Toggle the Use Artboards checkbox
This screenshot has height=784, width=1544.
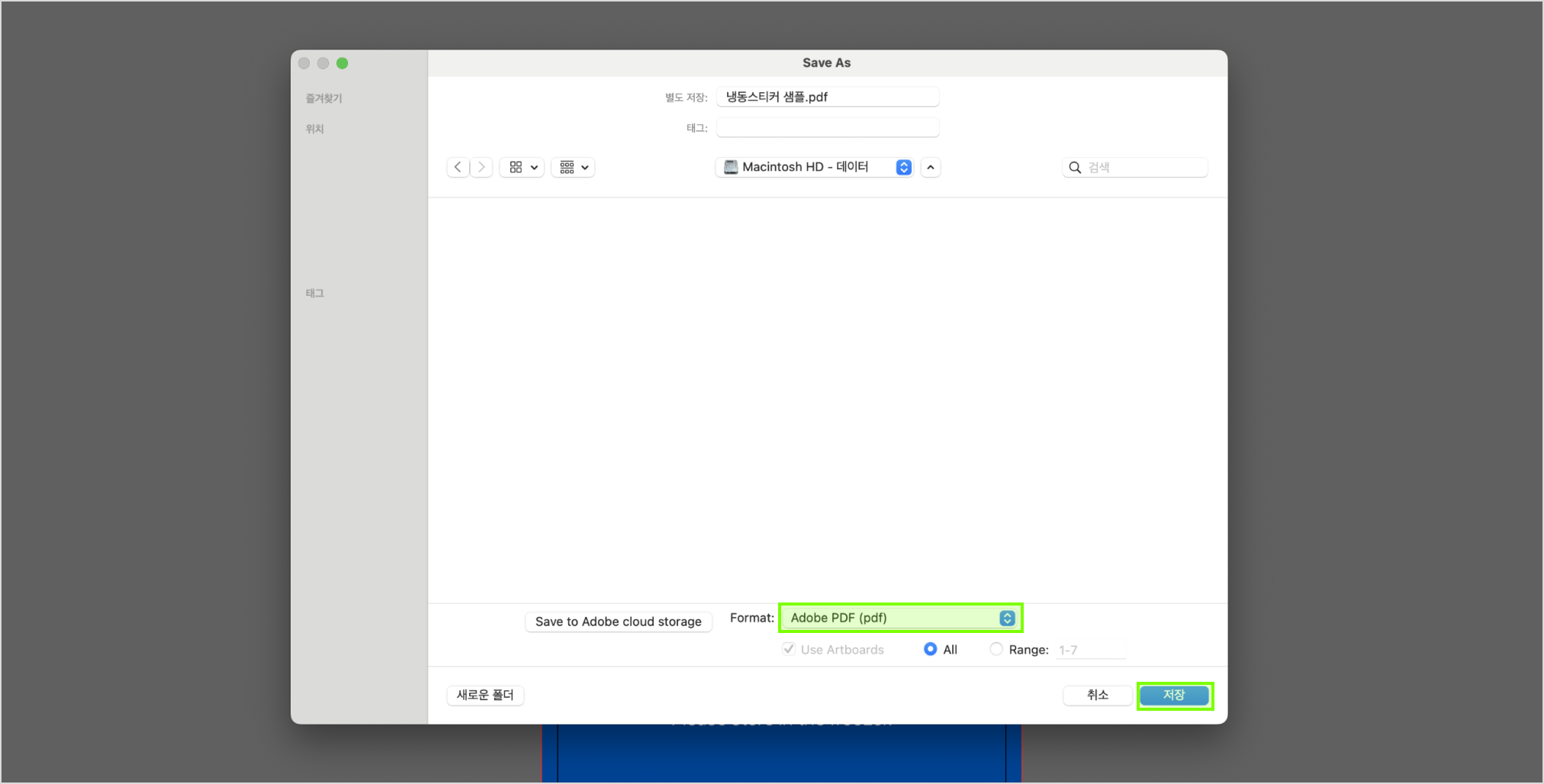point(789,649)
